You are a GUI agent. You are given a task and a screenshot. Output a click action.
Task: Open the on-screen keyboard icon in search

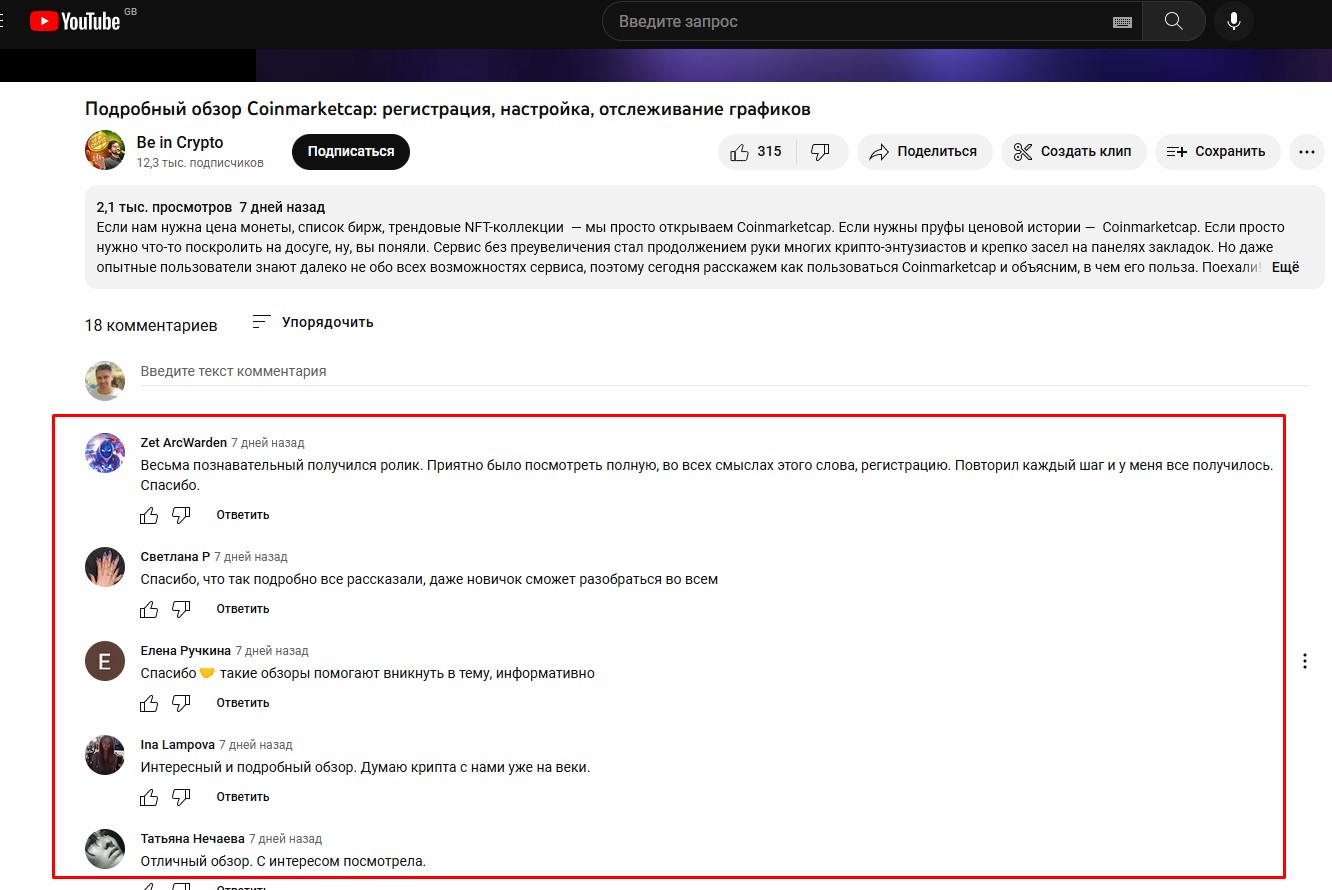pos(1122,22)
